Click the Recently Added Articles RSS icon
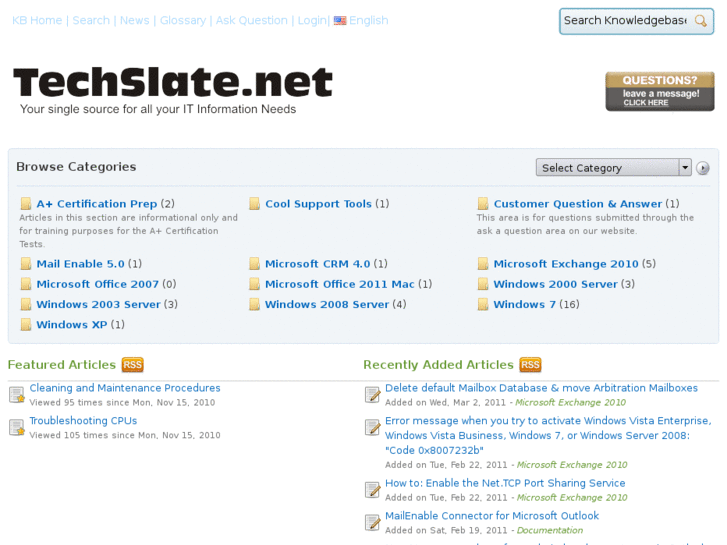Screen dimensions: 727x545 [x=530, y=365]
